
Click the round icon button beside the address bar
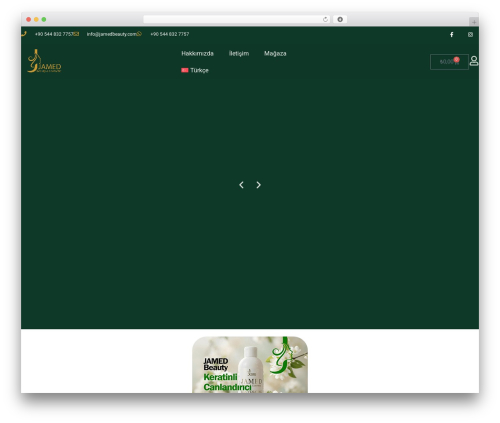coord(340,19)
